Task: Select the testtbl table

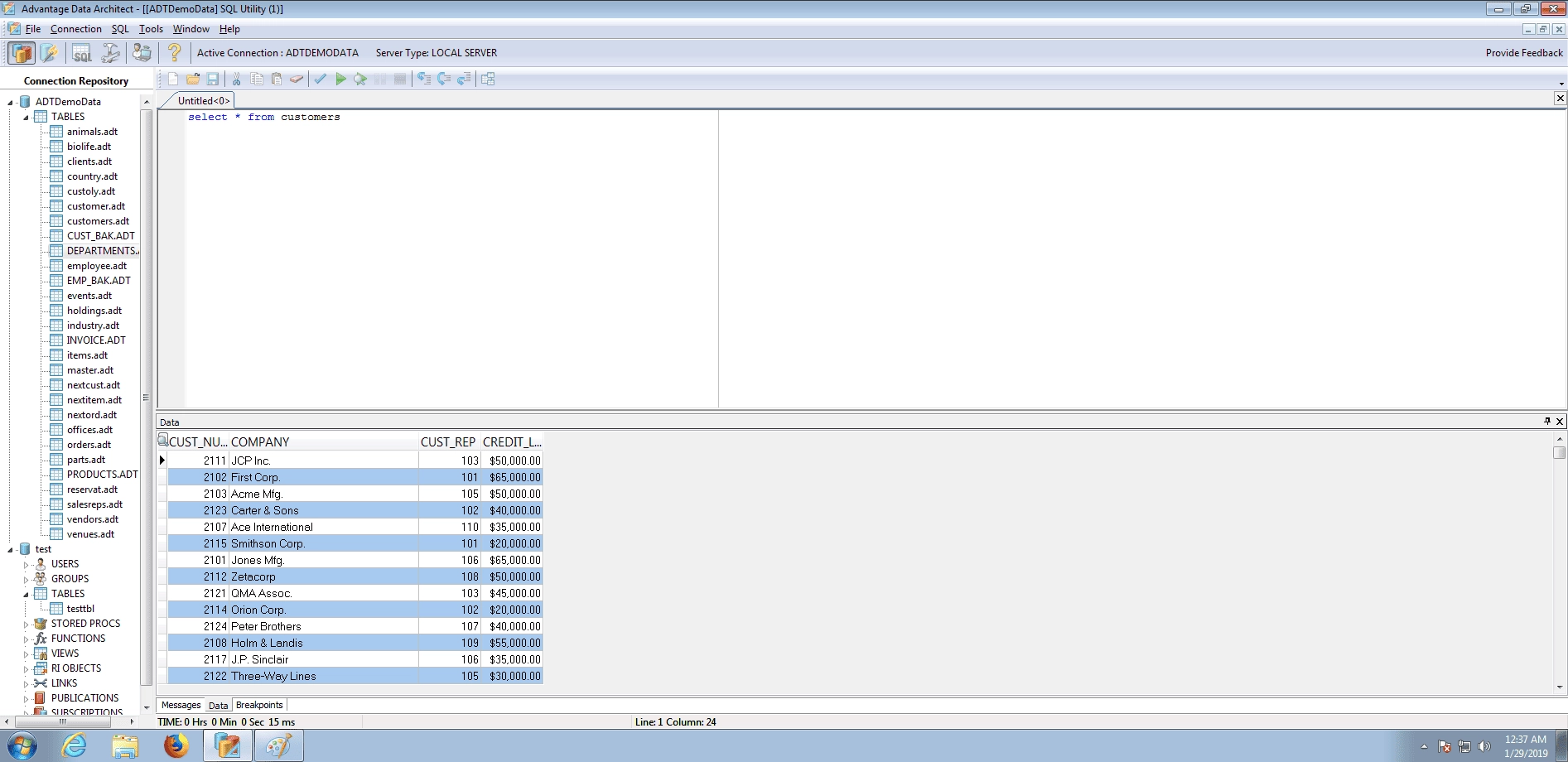Action: coord(80,609)
